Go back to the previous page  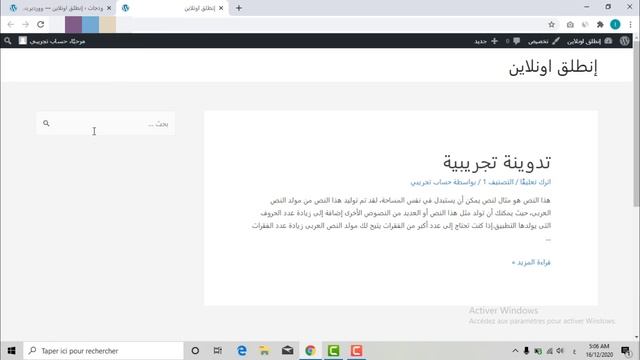tap(11, 24)
